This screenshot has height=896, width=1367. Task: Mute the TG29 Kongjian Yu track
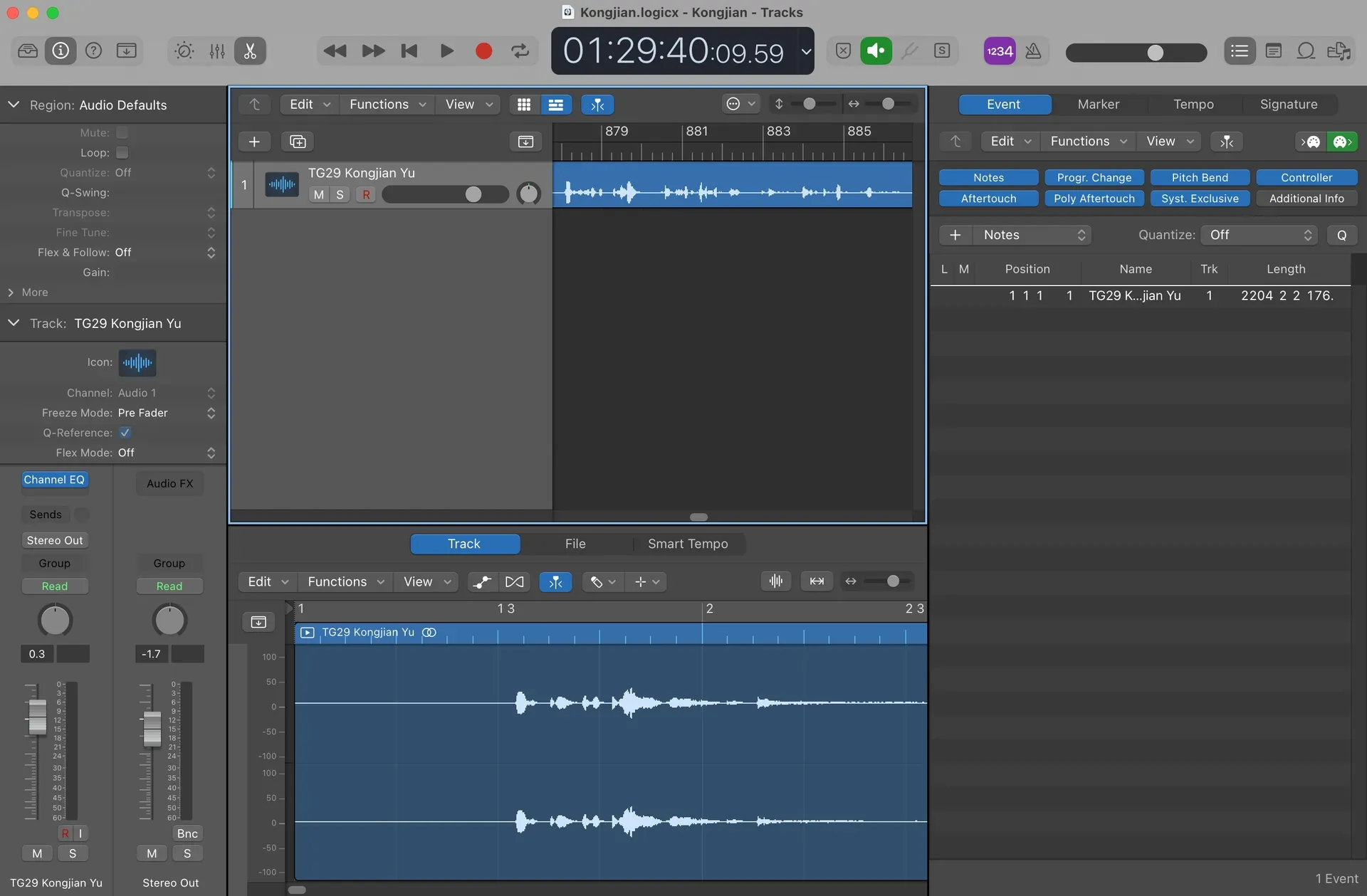click(x=318, y=194)
